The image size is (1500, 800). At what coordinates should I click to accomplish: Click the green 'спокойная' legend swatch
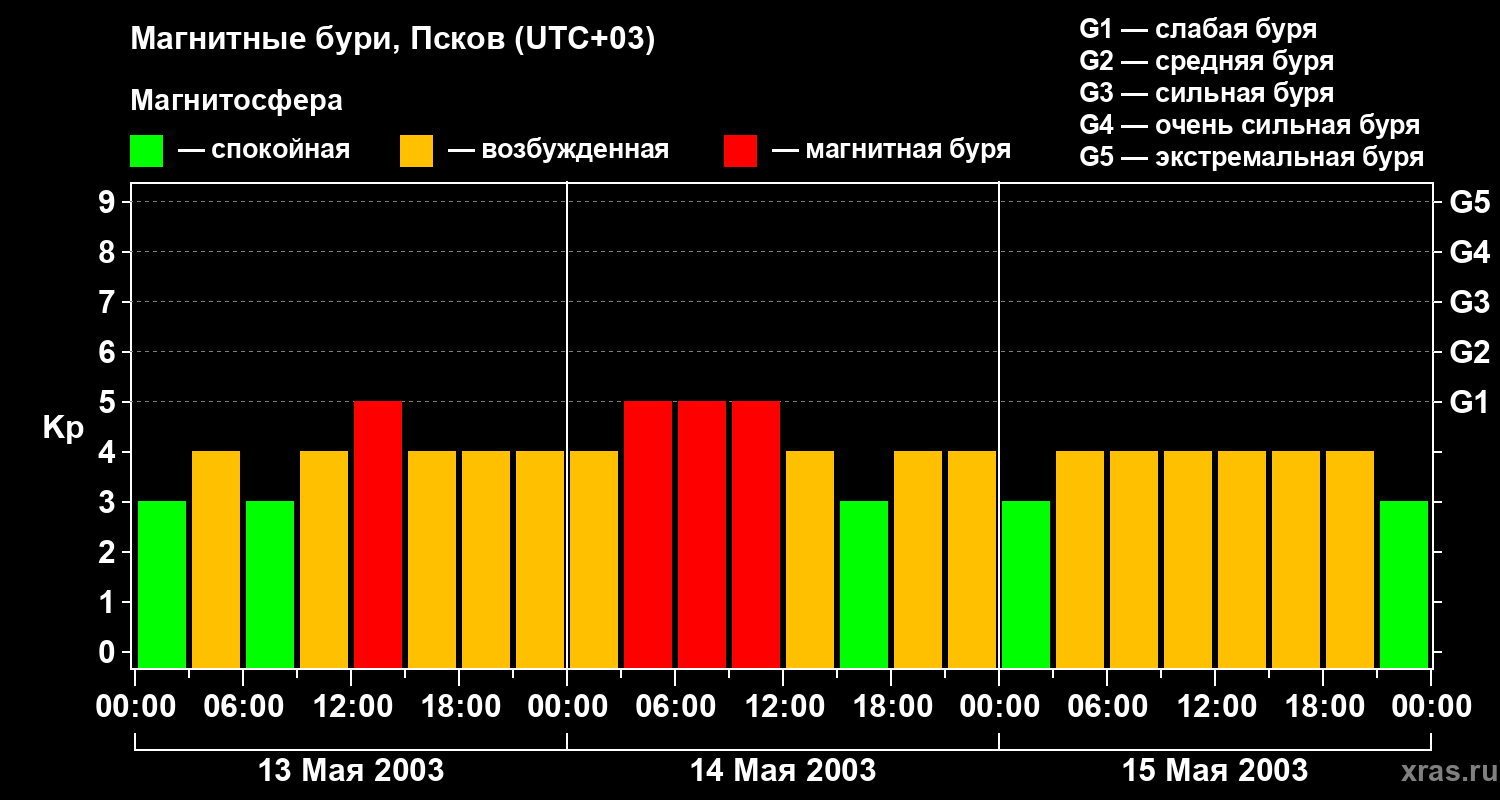(x=146, y=151)
